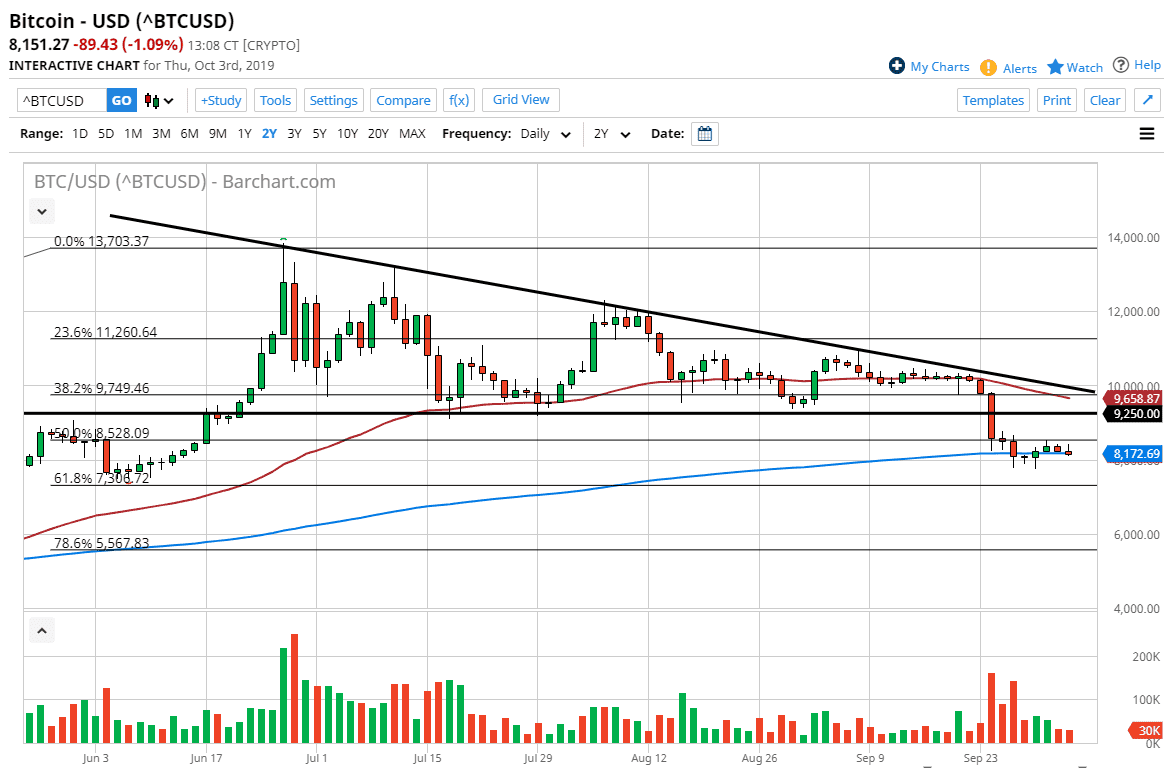Click the My Charts plus icon
Screen dimensions: 1174x768
coord(897,66)
